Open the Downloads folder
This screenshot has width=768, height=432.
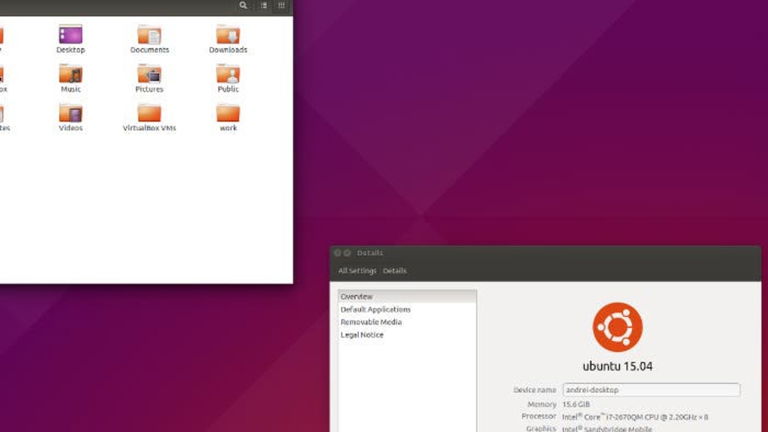pos(228,39)
